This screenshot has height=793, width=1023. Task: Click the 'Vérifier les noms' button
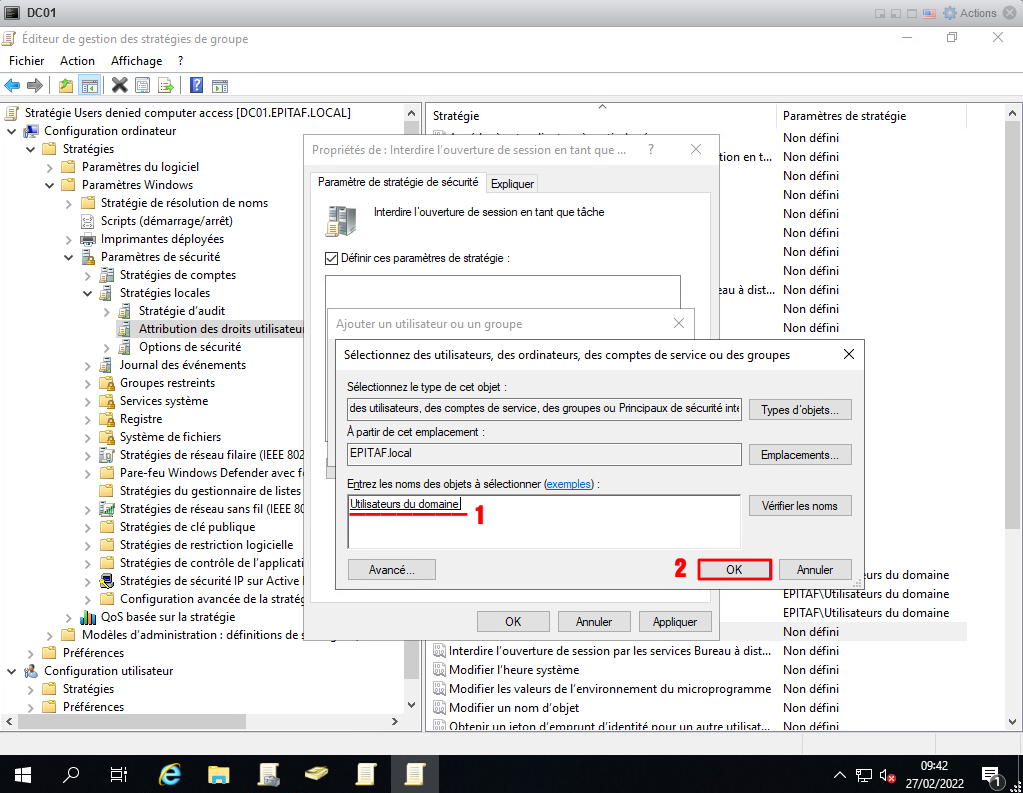(799, 506)
